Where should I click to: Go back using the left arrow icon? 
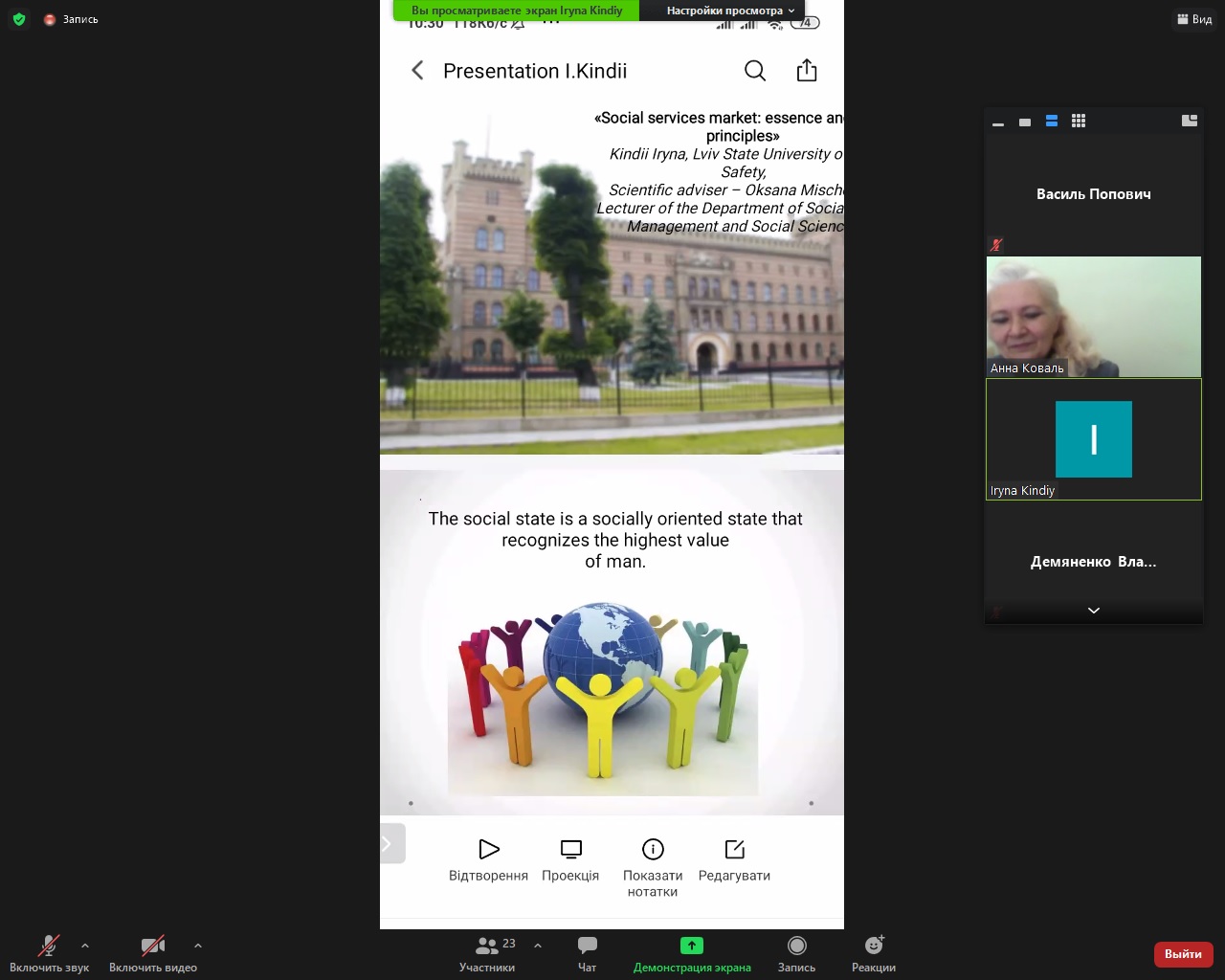coord(417,71)
